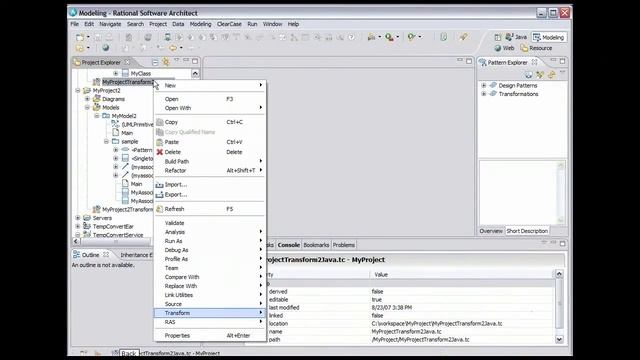The image size is (640, 360).
Task: Select Copy from the context menu
Action: click(x=210, y=122)
